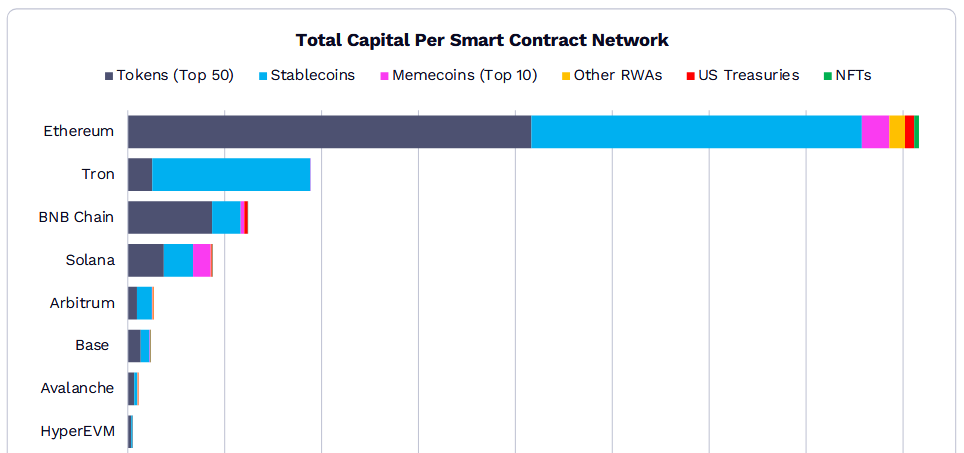Image resolution: width=964 pixels, height=453 pixels.
Task: Select Ethereum's blue Stablecoins bar segment
Action: [x=697, y=132]
